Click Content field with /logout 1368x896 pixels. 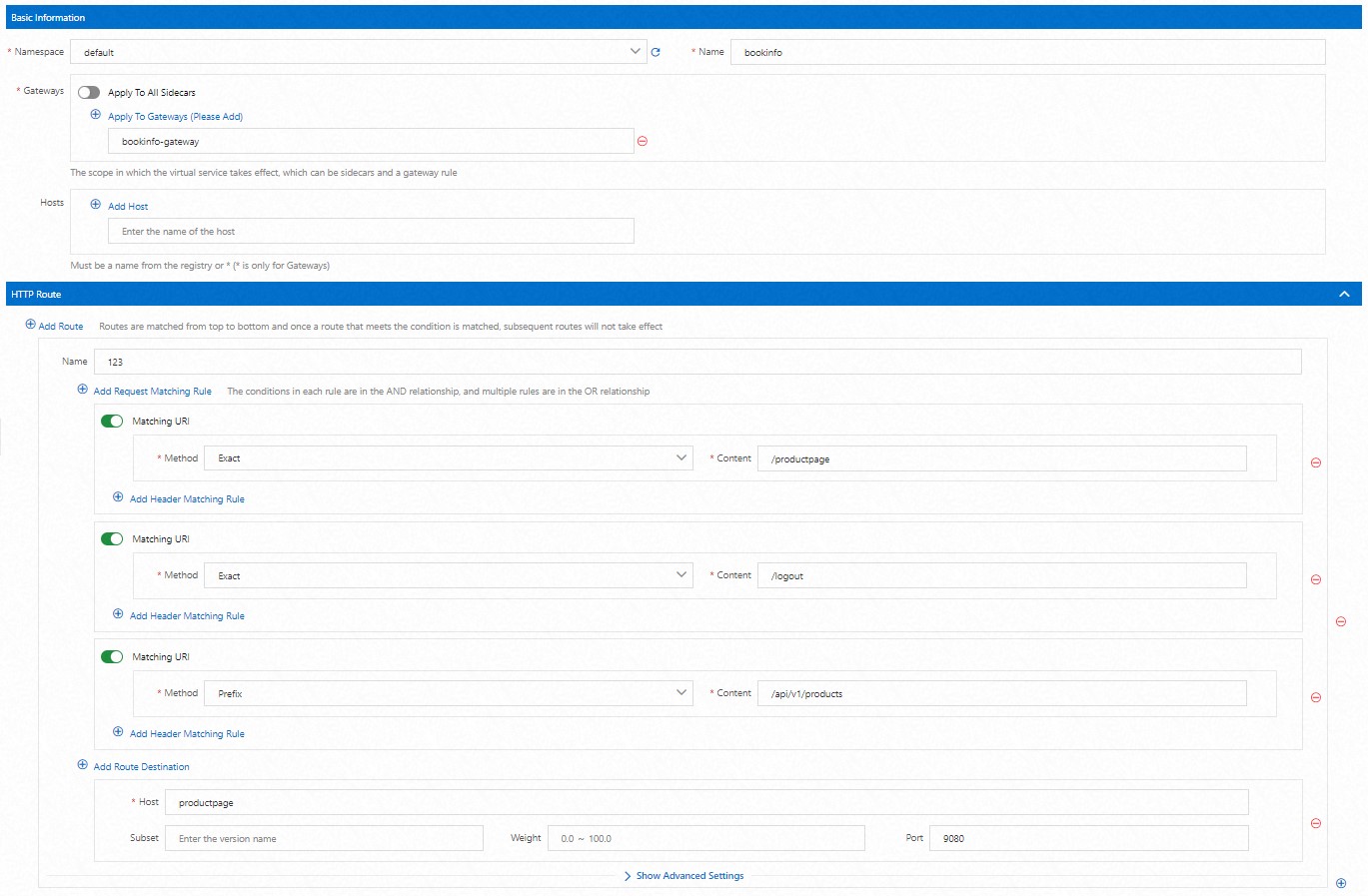tap(1002, 575)
